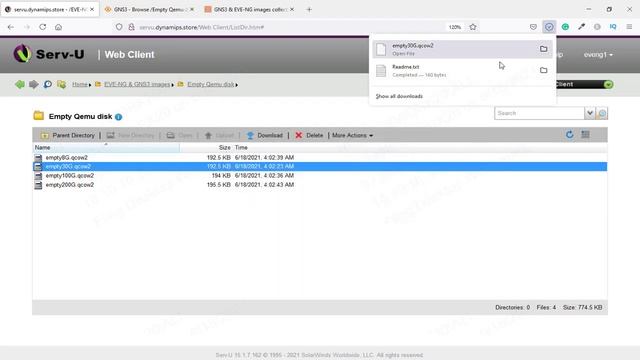Click the IQ extension icon
The image size is (640, 360).
[x=613, y=27]
